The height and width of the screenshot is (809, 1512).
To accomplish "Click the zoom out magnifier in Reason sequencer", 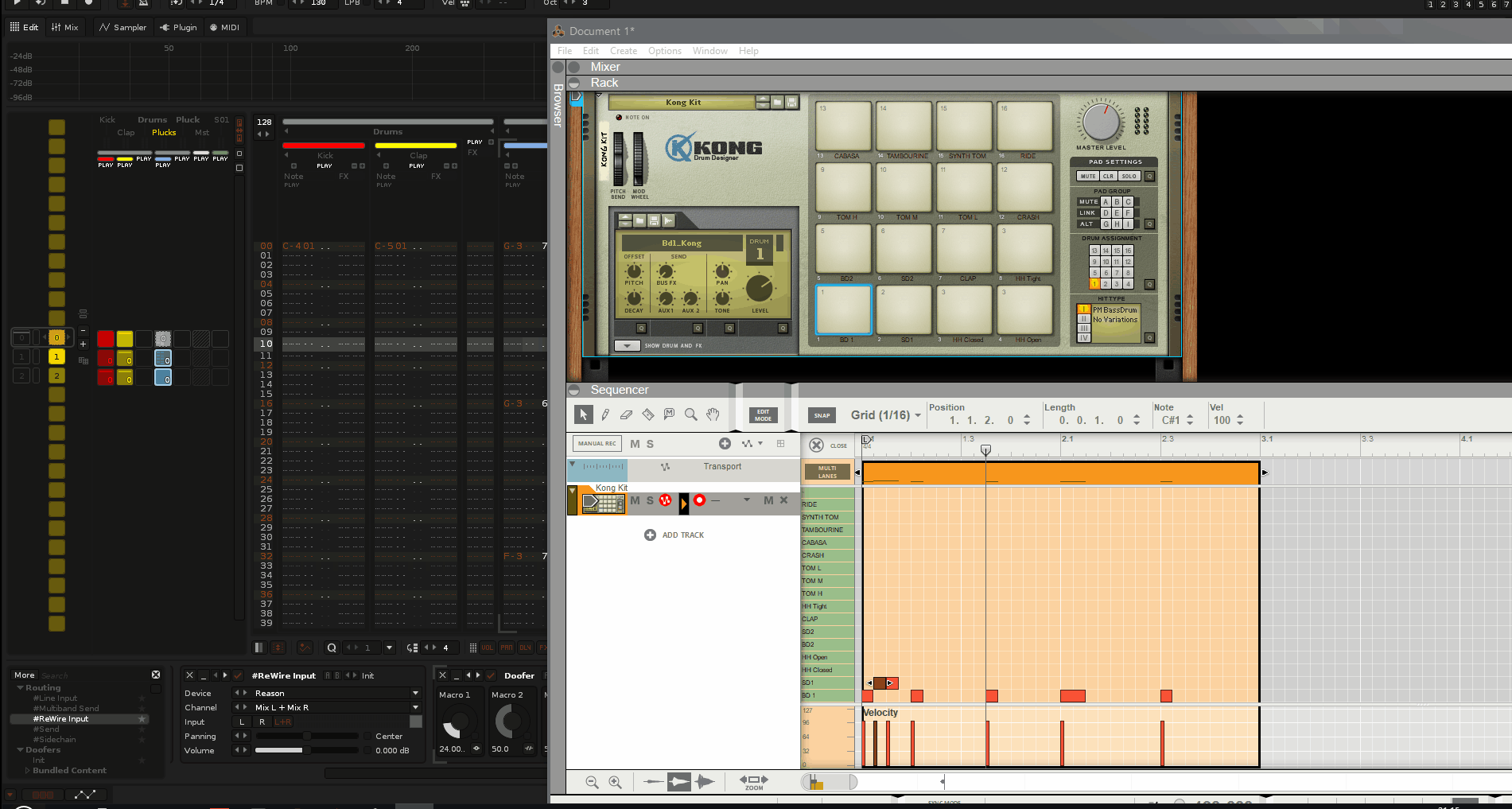I will coord(592,782).
